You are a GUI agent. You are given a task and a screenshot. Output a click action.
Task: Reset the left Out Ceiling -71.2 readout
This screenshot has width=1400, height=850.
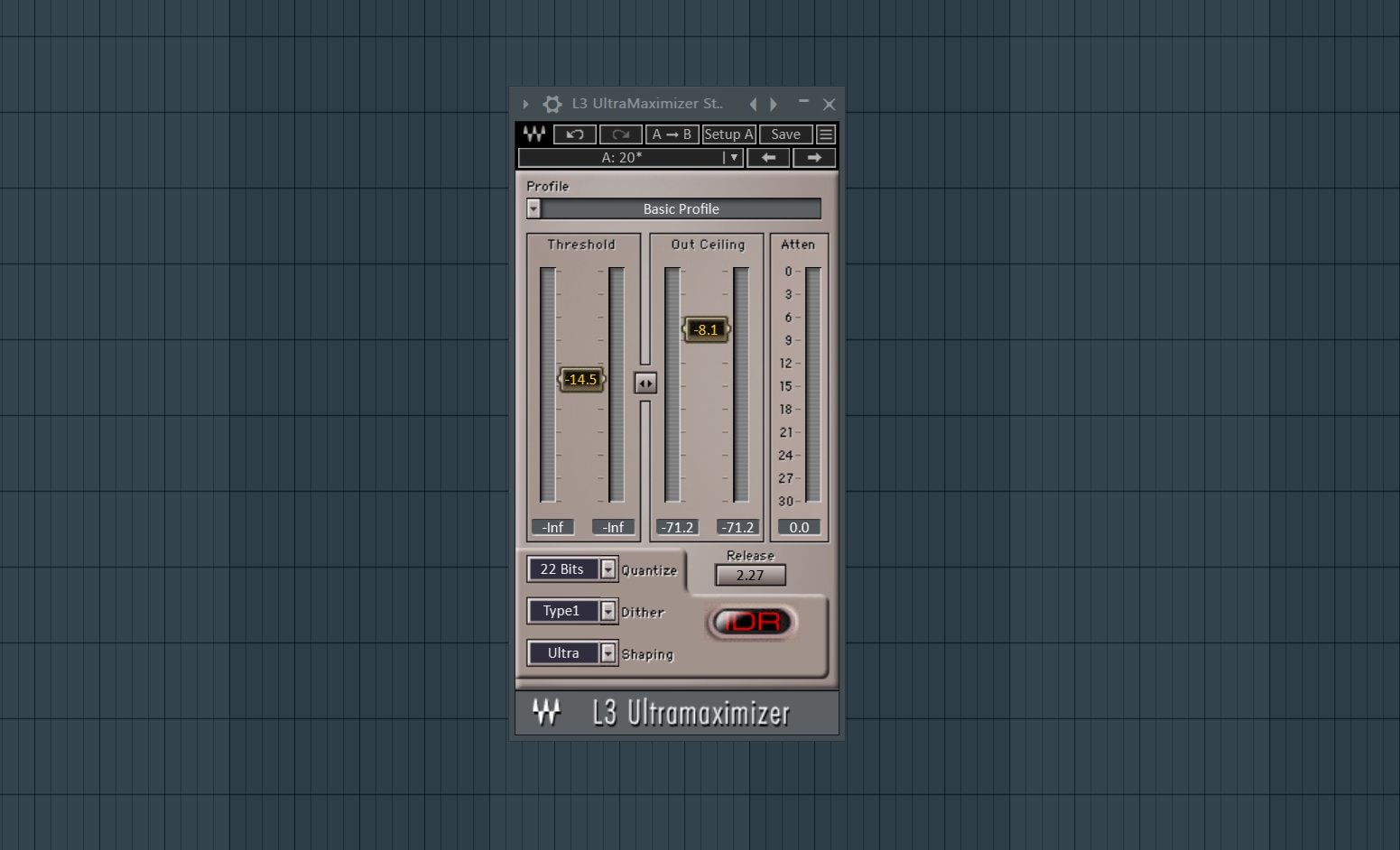pos(677,527)
